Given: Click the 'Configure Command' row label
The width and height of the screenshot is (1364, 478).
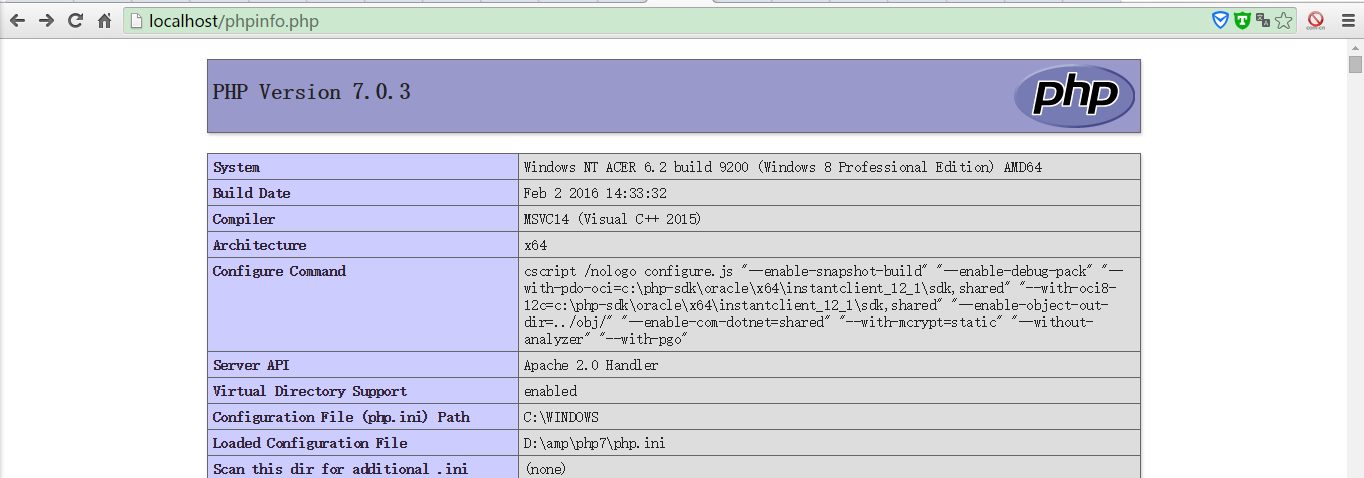Looking at the screenshot, I should coord(279,271).
